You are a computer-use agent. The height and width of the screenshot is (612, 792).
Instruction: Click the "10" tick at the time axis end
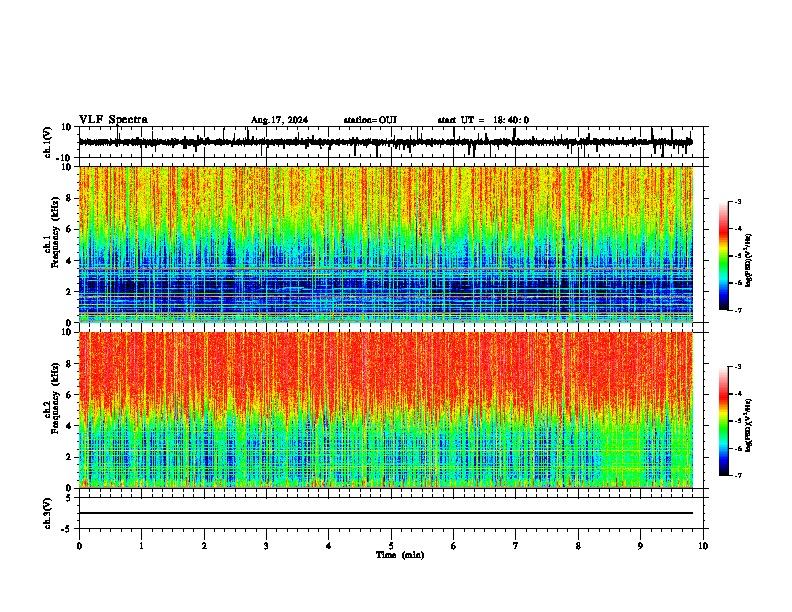(703, 546)
